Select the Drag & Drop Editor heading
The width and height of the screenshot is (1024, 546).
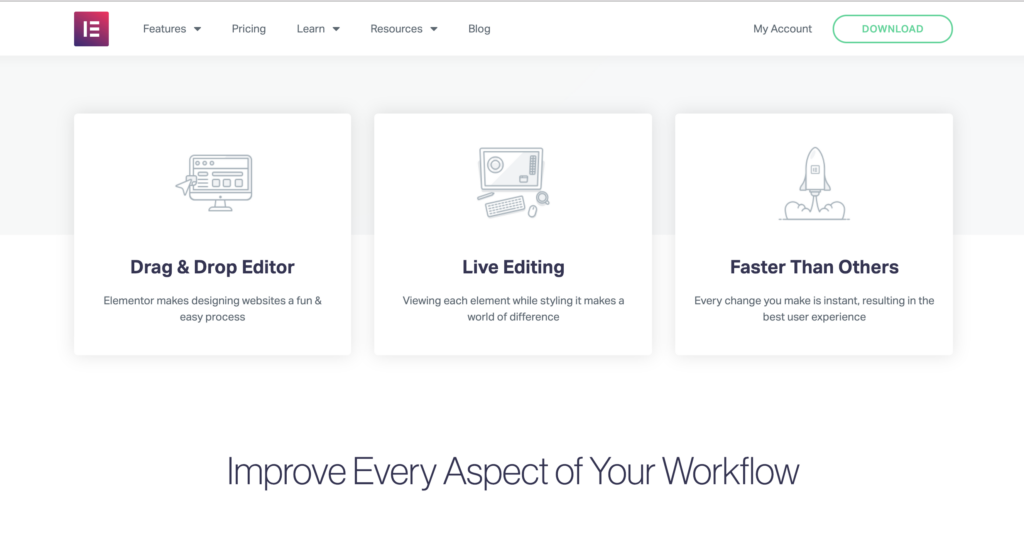212,267
